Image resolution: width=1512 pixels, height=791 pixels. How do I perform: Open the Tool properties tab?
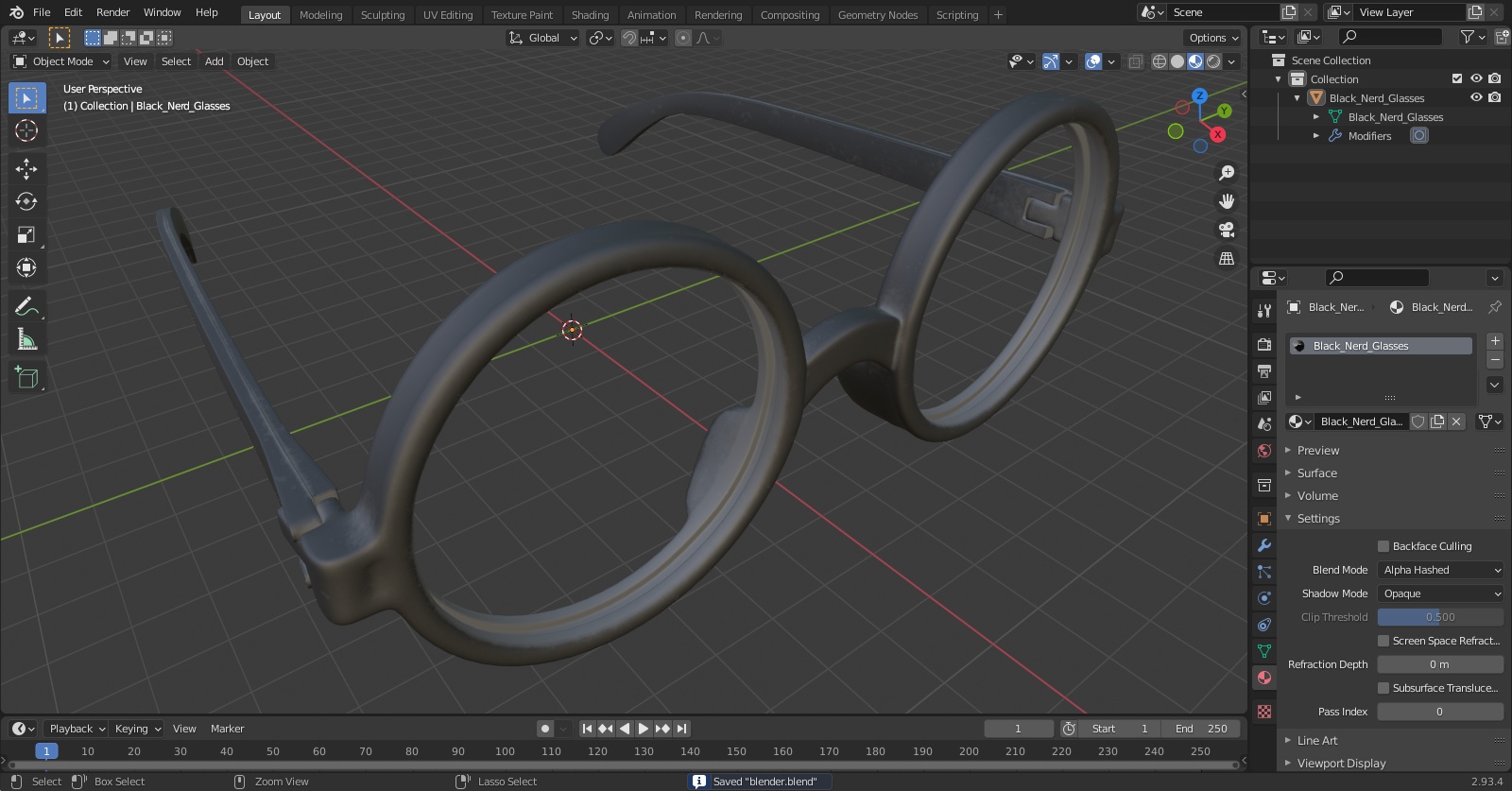tap(1264, 311)
